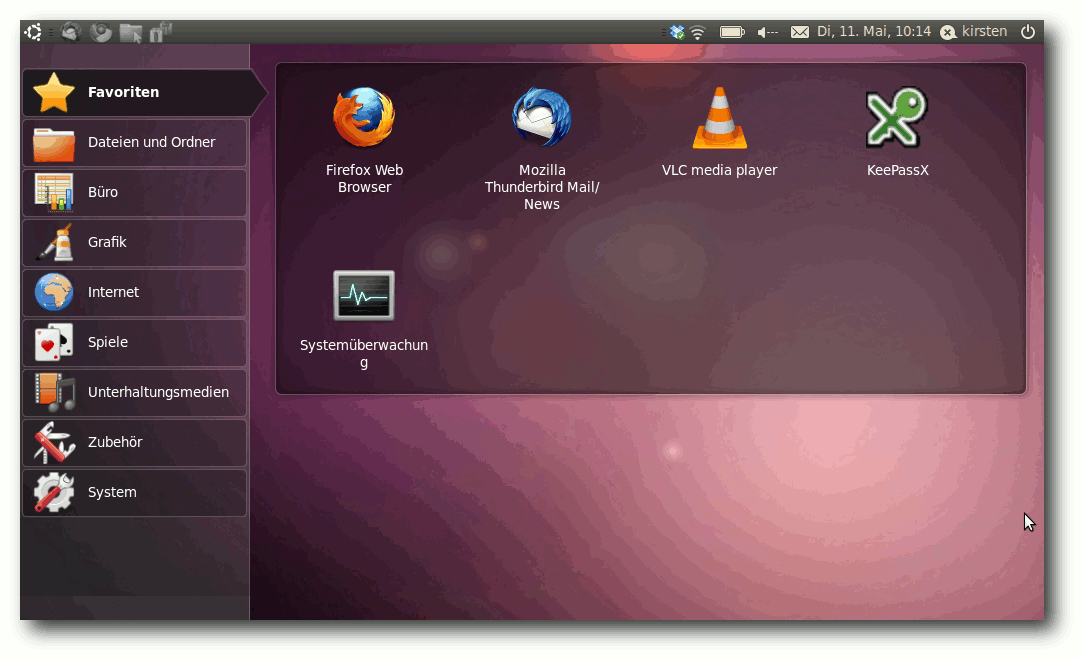This screenshot has height=660, width=1084.
Task: Open Systemüberwachung system monitor
Action: [364, 320]
